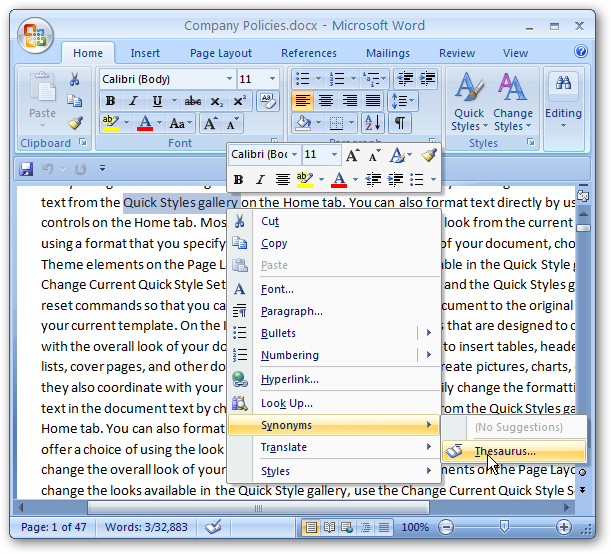Viewport: 611px width, 554px height.
Task: Click the Copy icon in Clipboard group
Action: (x=74, y=101)
